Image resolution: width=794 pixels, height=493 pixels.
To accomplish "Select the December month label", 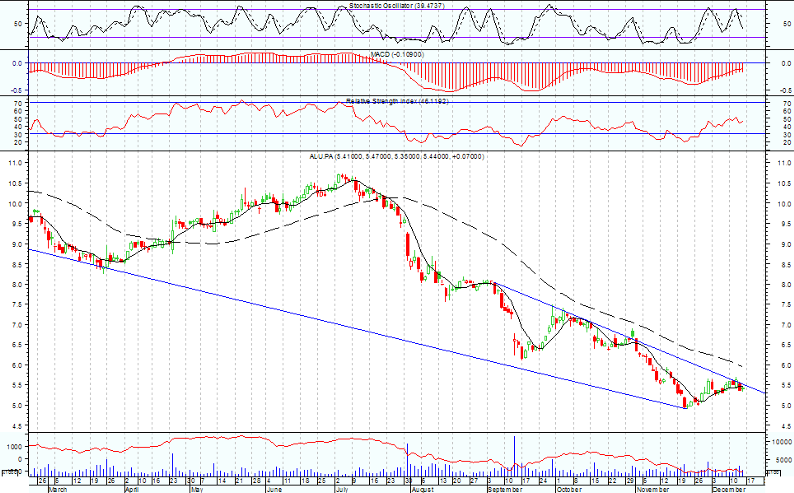I will pyautogui.click(x=729, y=489).
